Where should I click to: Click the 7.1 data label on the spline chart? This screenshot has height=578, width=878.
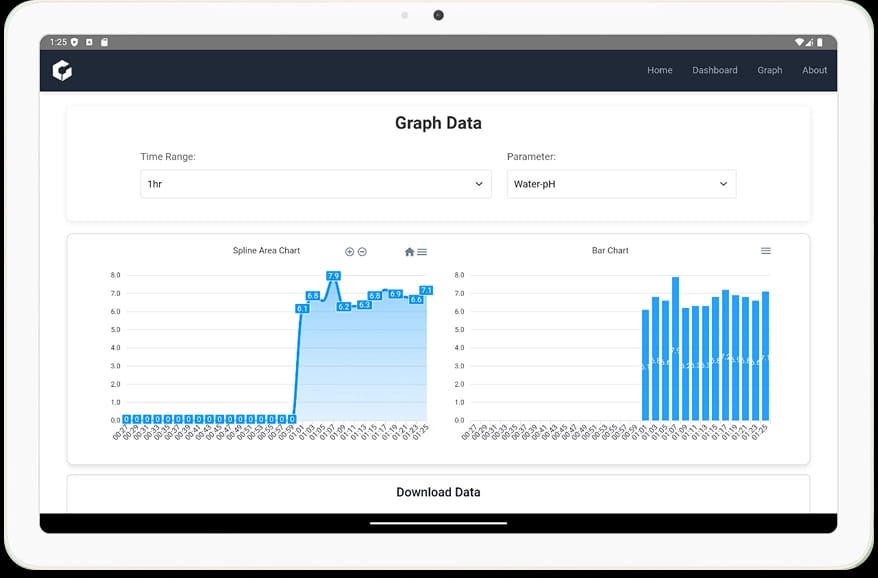(x=424, y=289)
